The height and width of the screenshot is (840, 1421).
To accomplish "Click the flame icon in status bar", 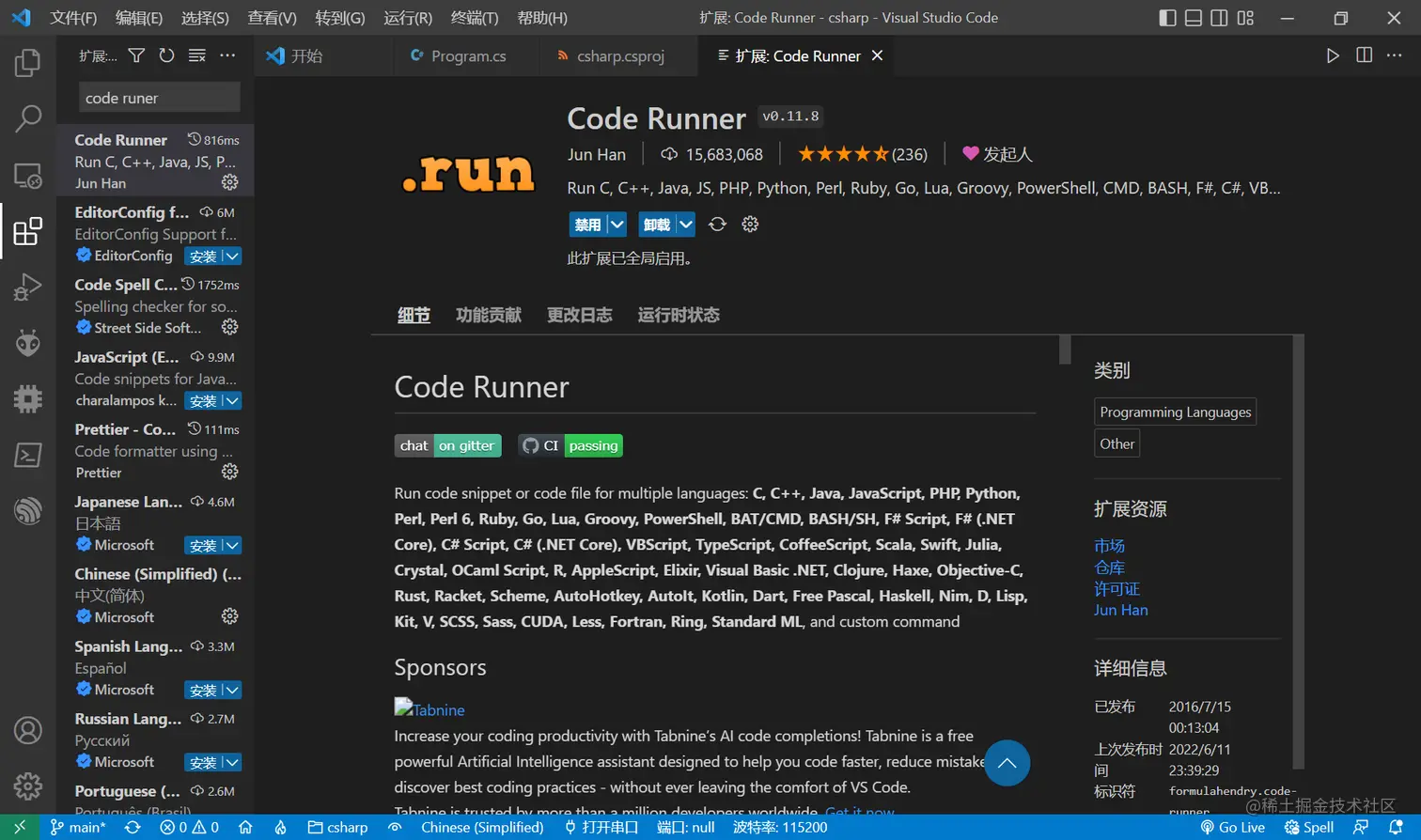I will (x=280, y=827).
